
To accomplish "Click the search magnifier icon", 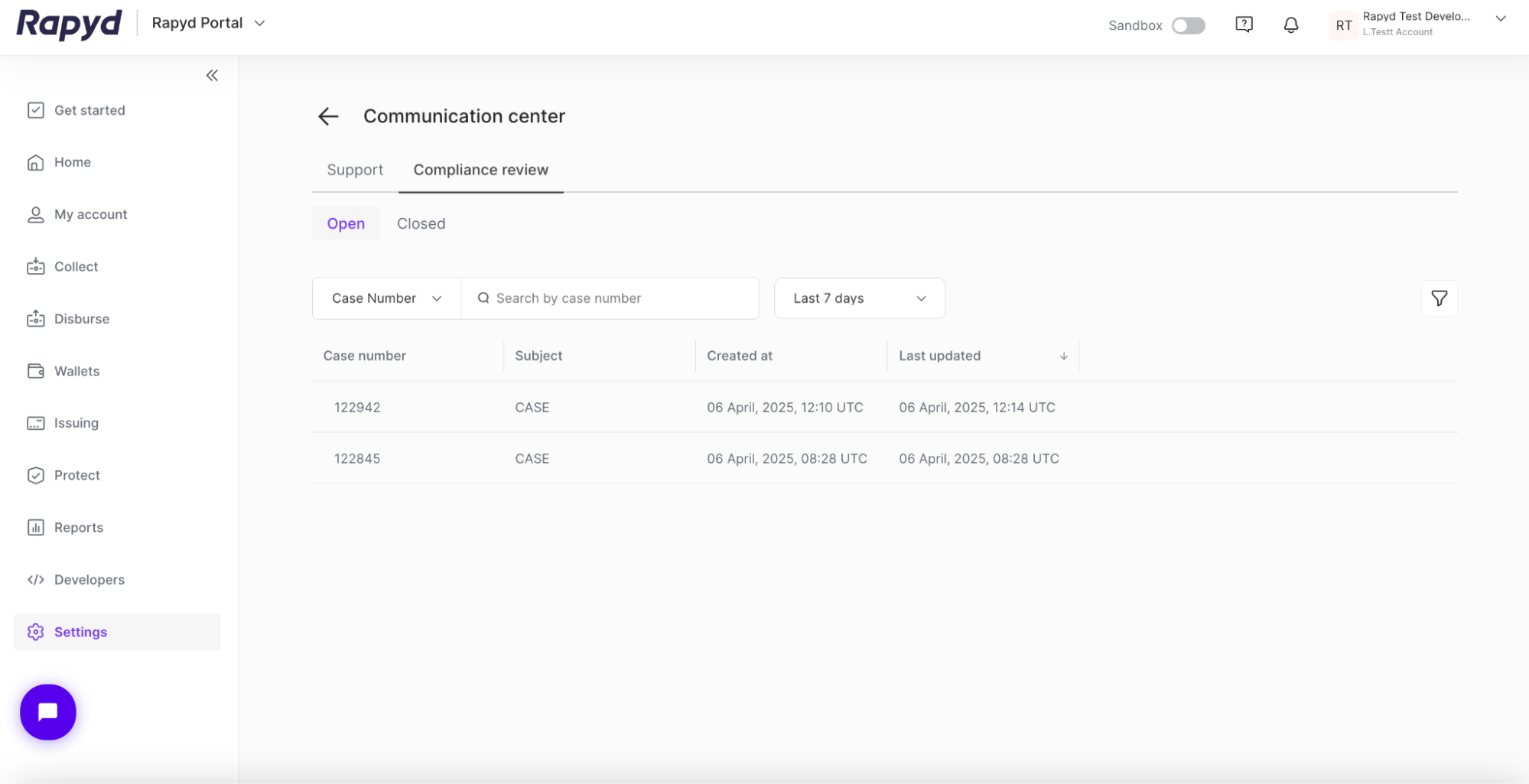I will tap(483, 298).
